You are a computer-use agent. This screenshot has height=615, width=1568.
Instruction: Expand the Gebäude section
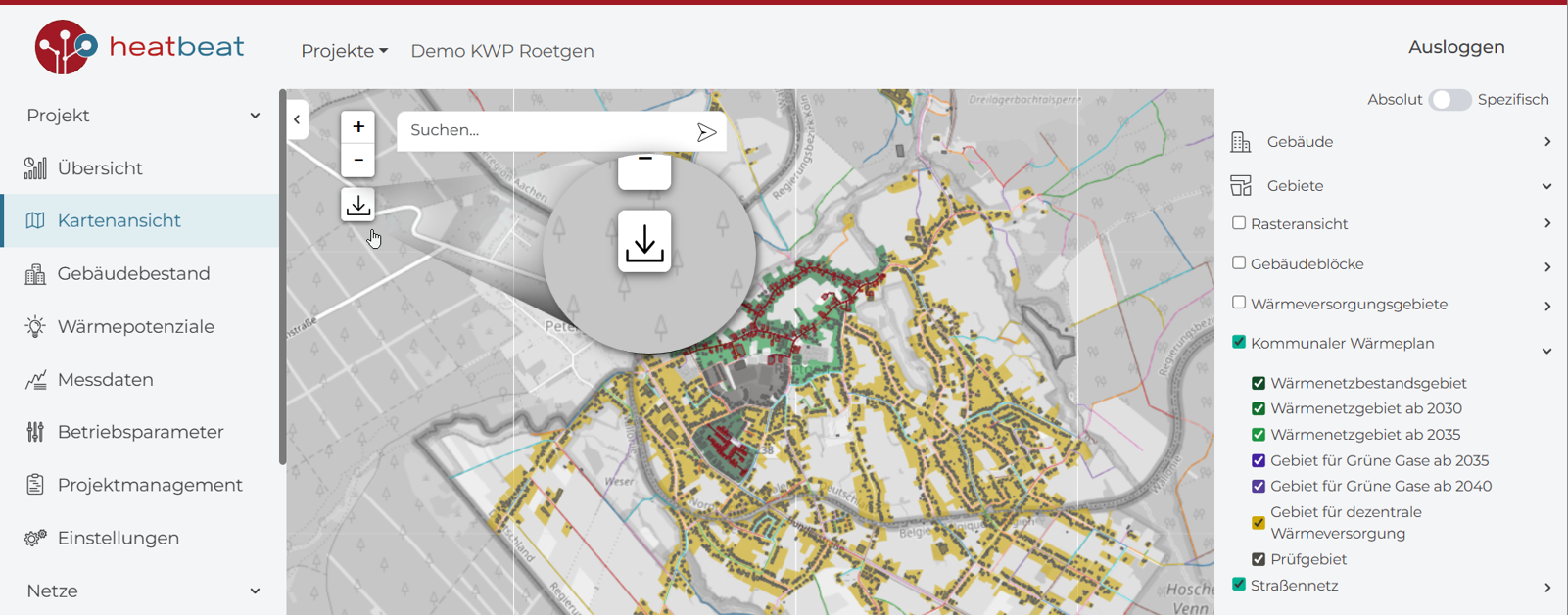(x=1391, y=142)
